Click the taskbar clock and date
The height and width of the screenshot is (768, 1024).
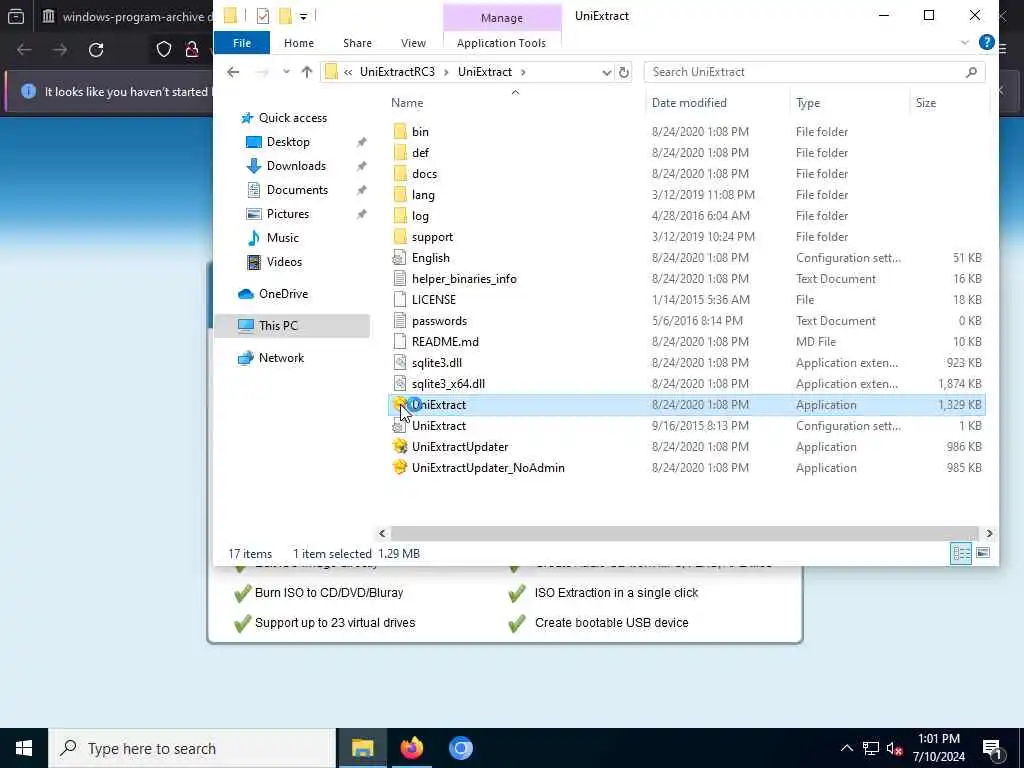coord(938,748)
